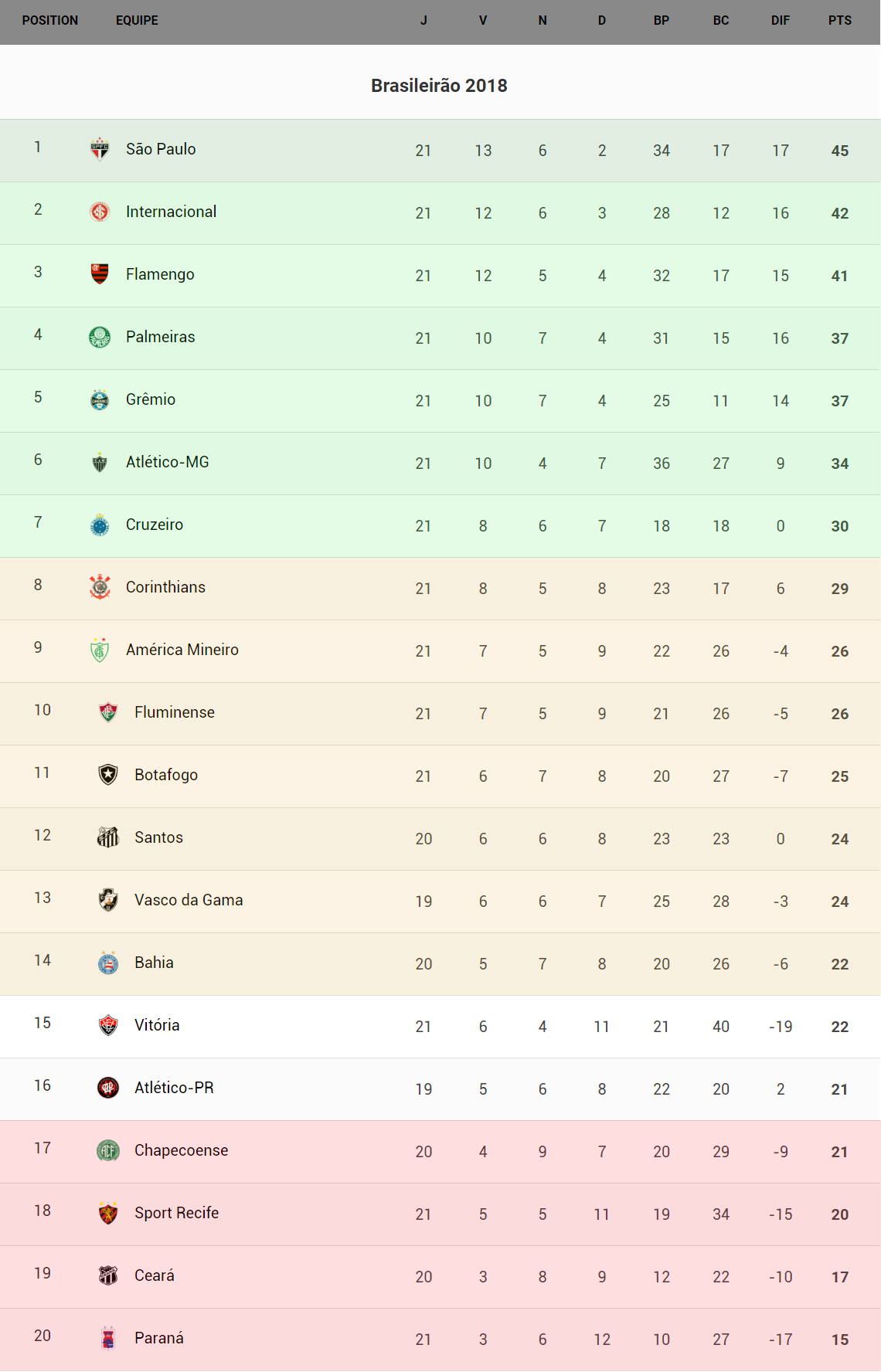
Task: Click the São Paulo club crest
Action: coord(100,148)
